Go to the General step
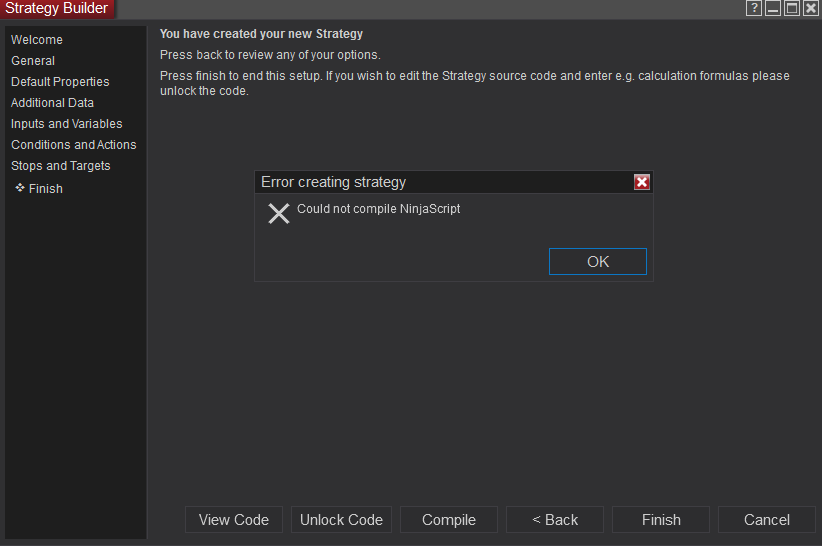 (33, 61)
